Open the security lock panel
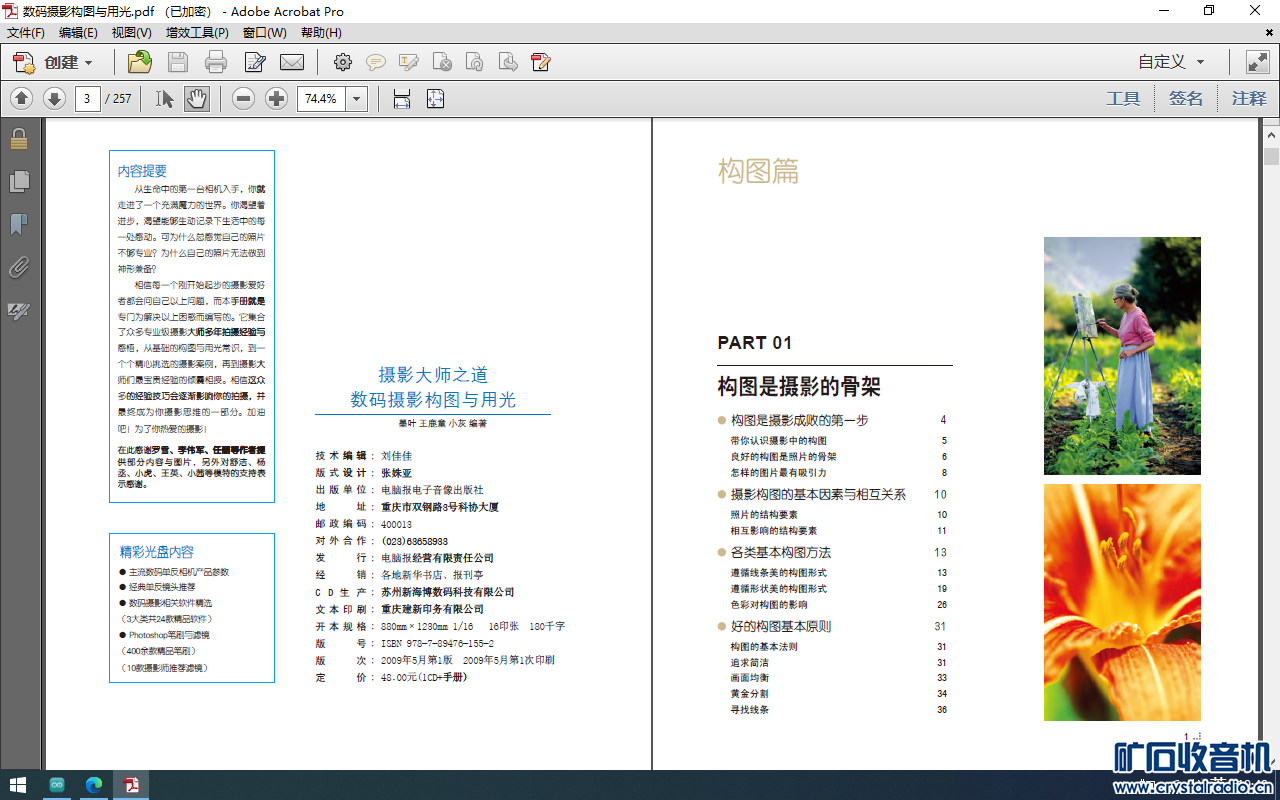Image resolution: width=1280 pixels, height=800 pixels. [19, 138]
